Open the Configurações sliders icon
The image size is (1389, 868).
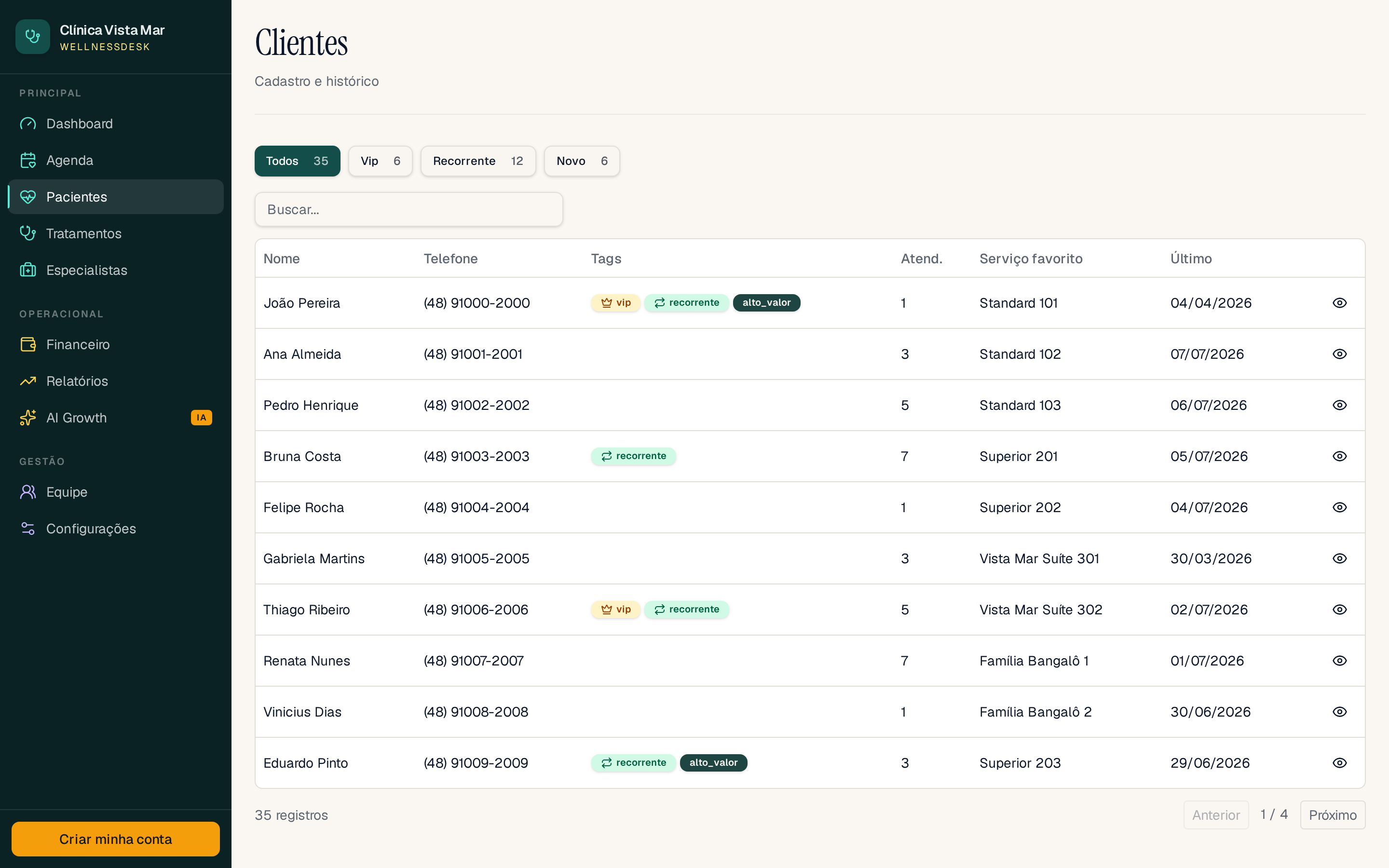27,529
